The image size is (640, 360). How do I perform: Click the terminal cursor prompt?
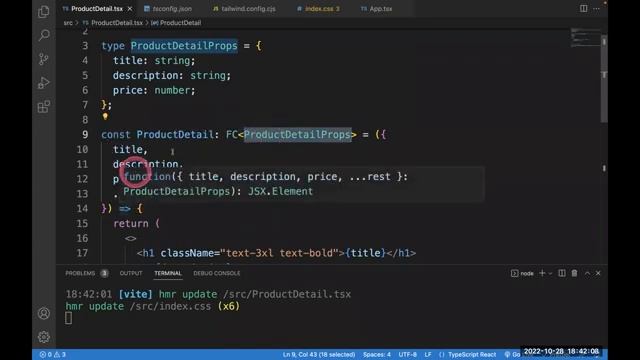click(69, 318)
